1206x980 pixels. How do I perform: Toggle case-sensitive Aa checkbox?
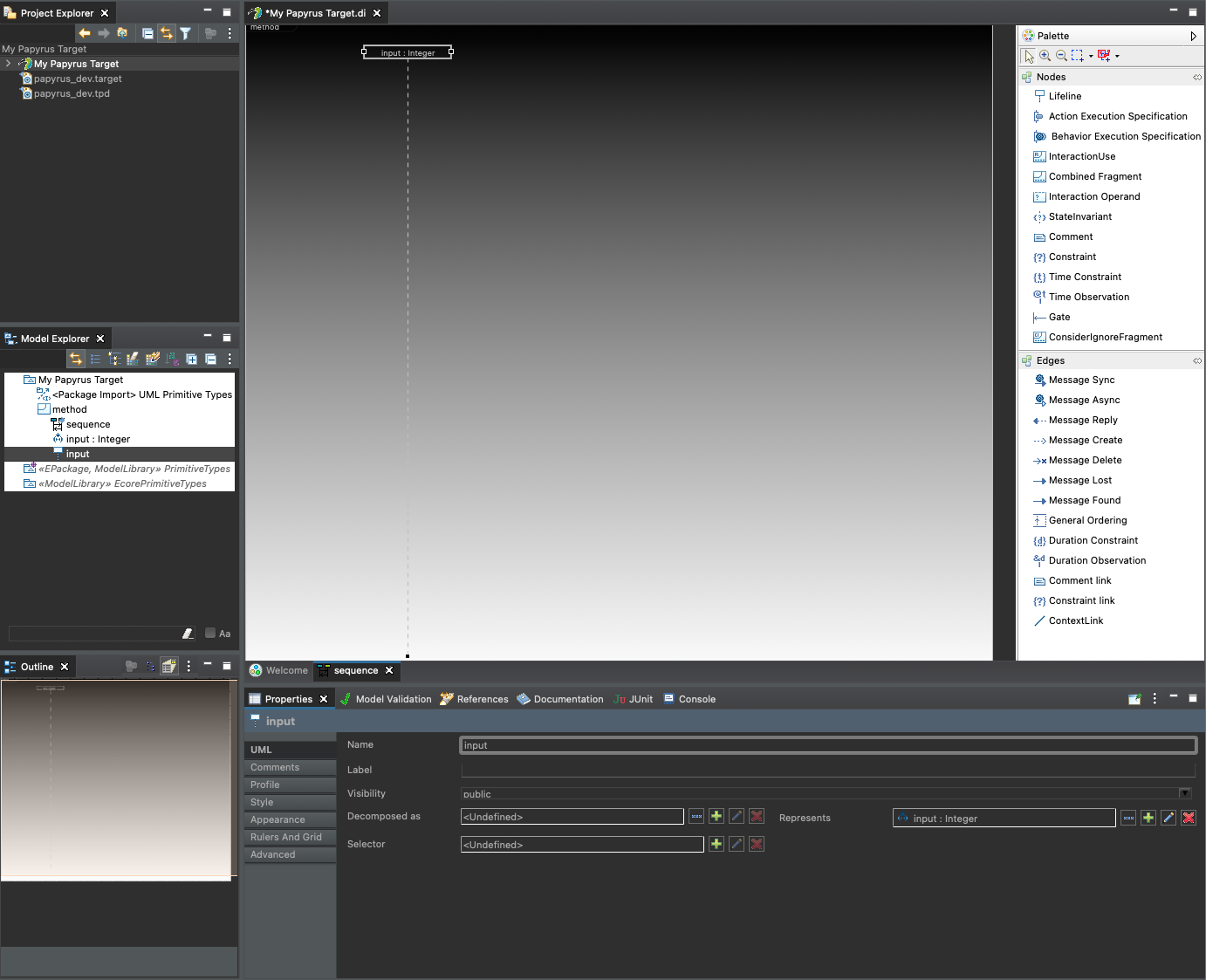pos(210,633)
